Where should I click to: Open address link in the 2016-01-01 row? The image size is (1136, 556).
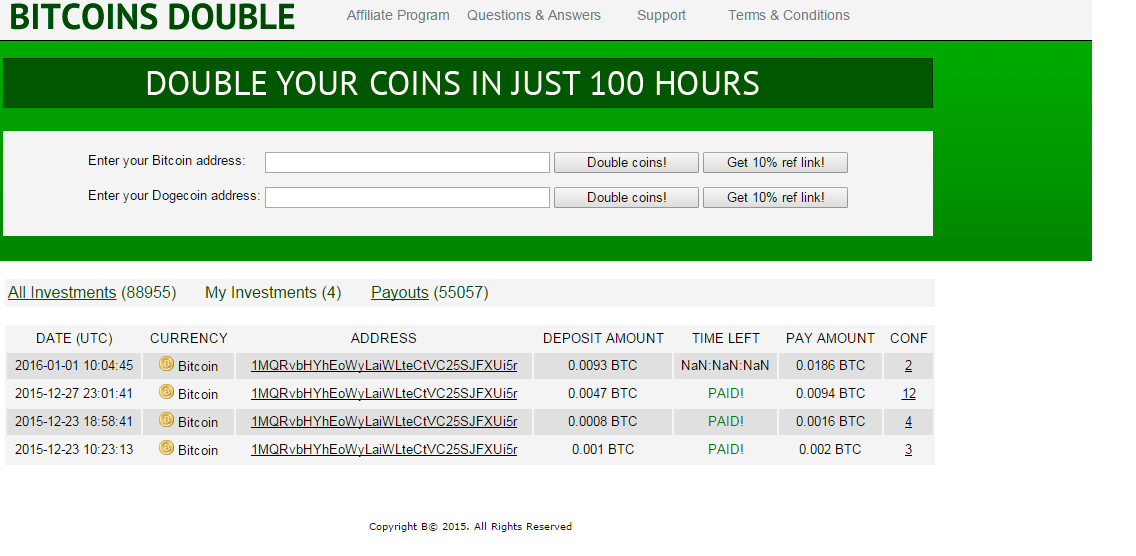coord(384,366)
